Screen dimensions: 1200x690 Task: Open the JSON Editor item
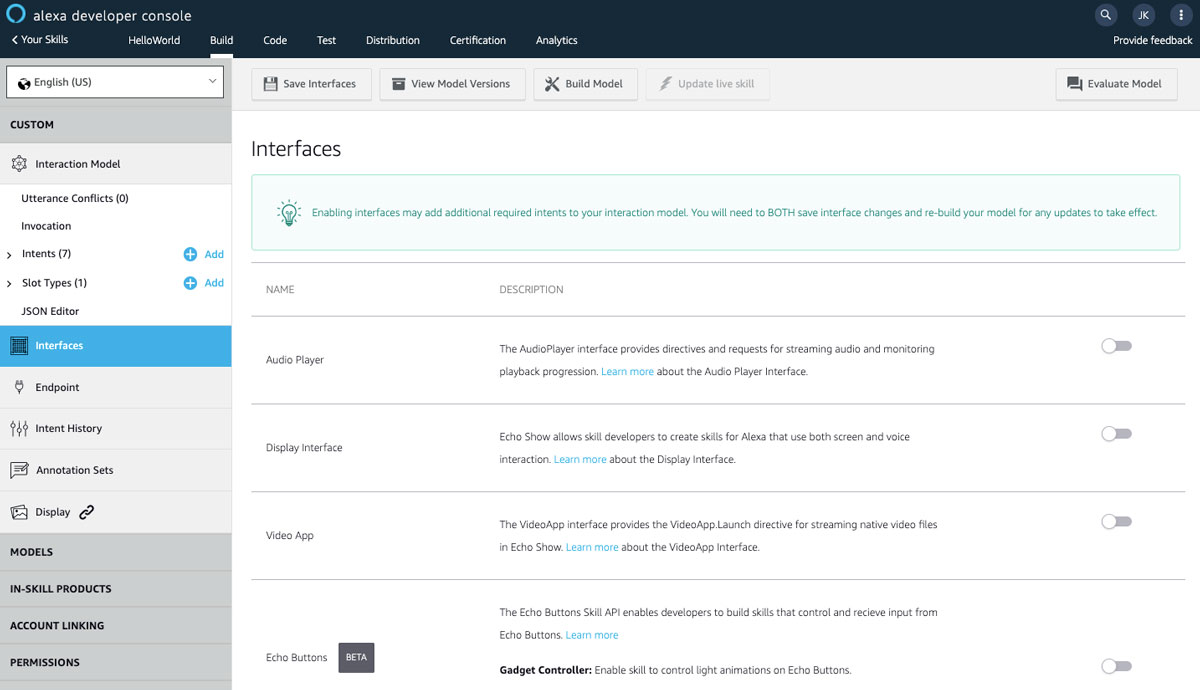pos(50,311)
